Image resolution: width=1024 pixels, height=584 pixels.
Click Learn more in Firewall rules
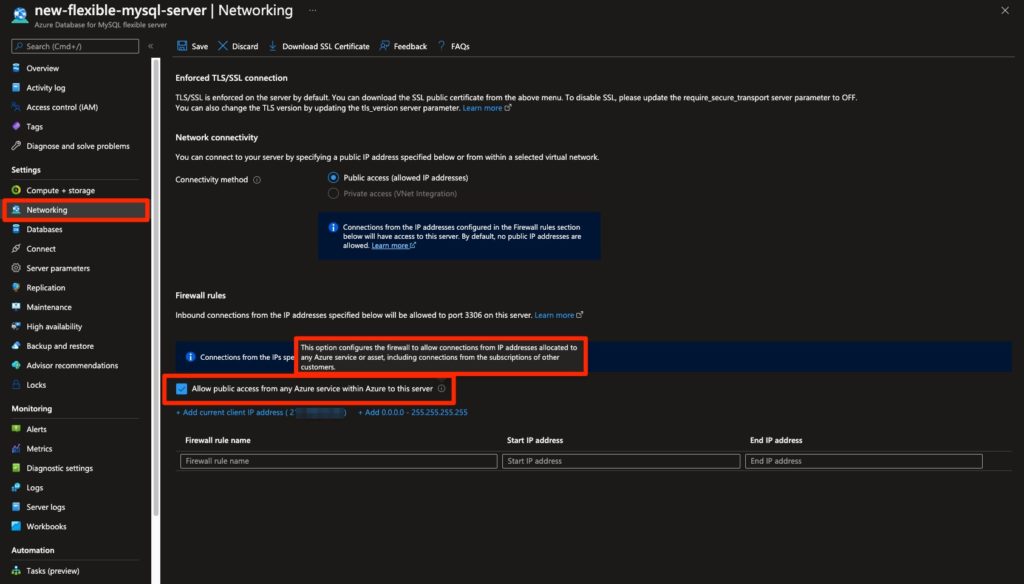(x=554, y=315)
